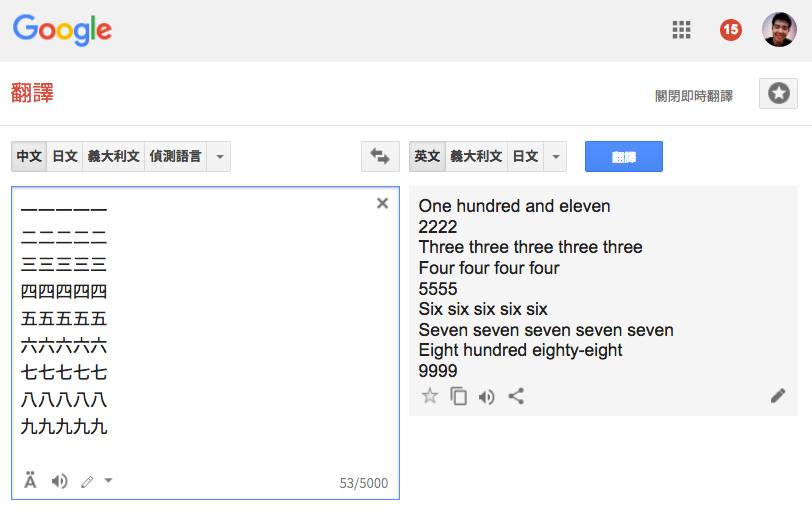The height and width of the screenshot is (520, 812).
Task: Share the translation result
Action: pyautogui.click(x=516, y=396)
